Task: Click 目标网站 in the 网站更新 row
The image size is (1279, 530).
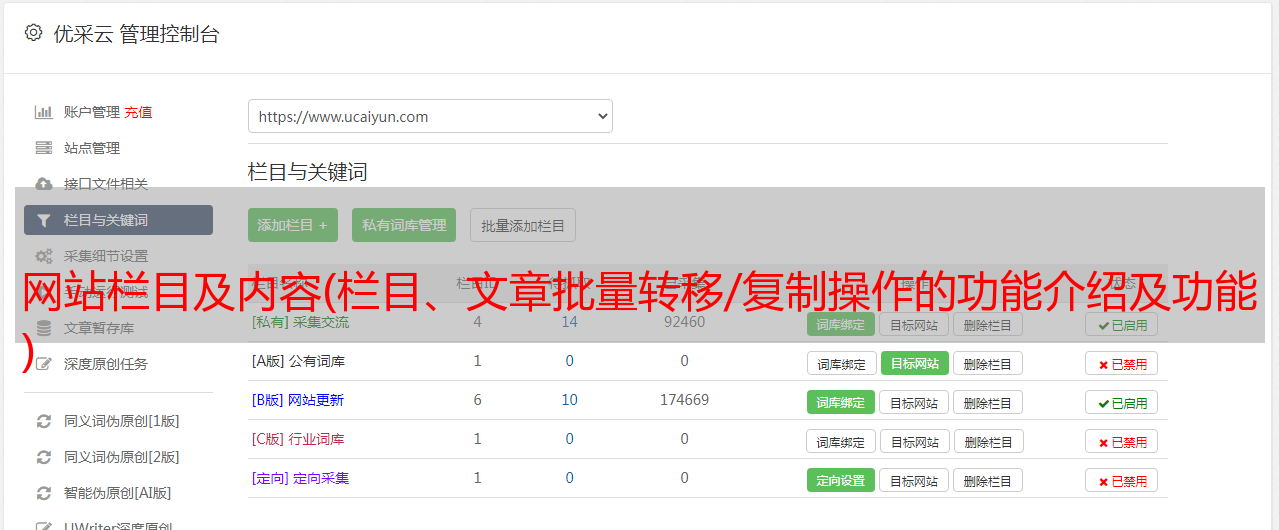Action: [x=914, y=403]
